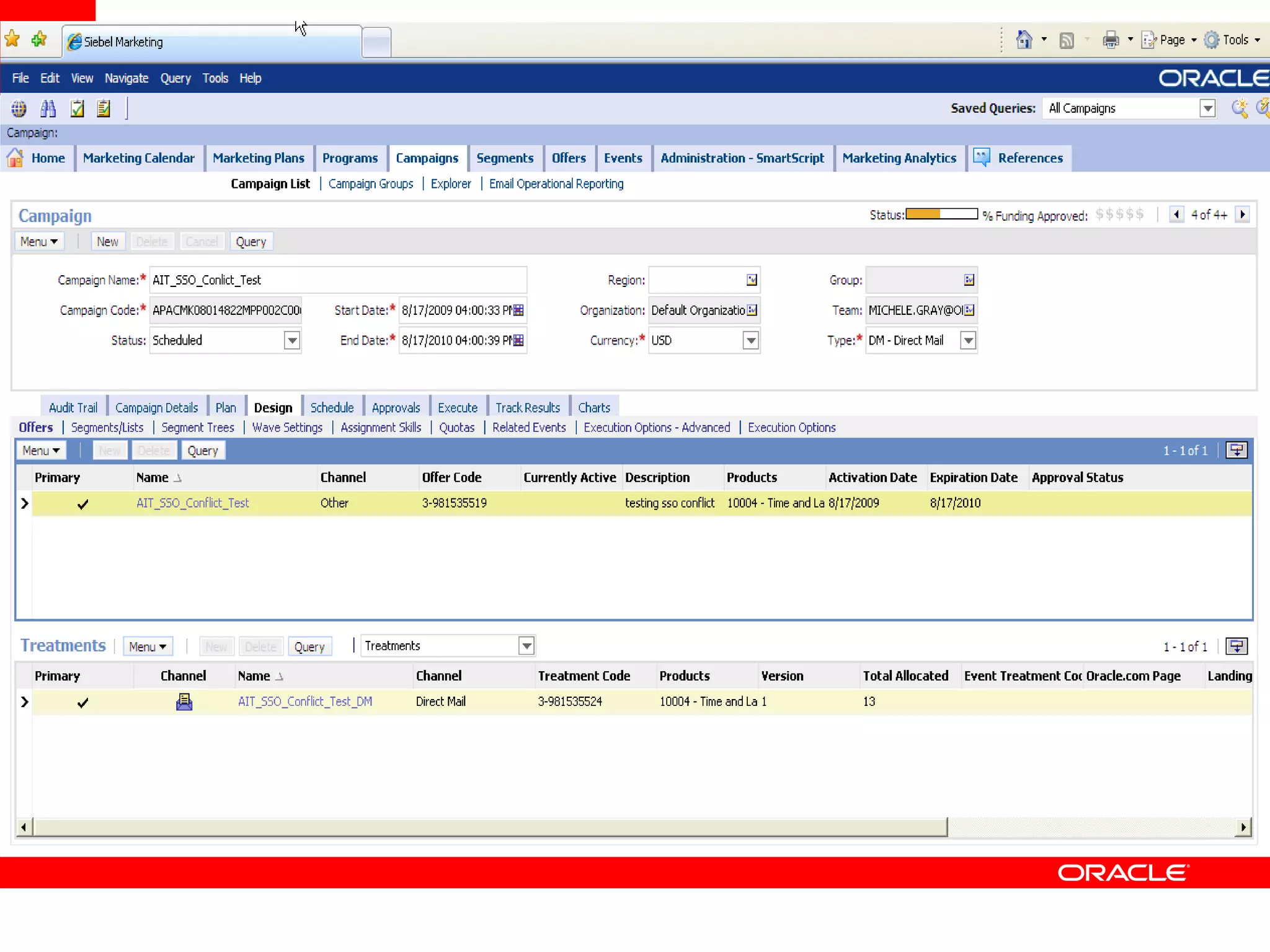Image resolution: width=1270 pixels, height=952 pixels.
Task: Click the globe site map toolbar icon
Action: click(19, 109)
